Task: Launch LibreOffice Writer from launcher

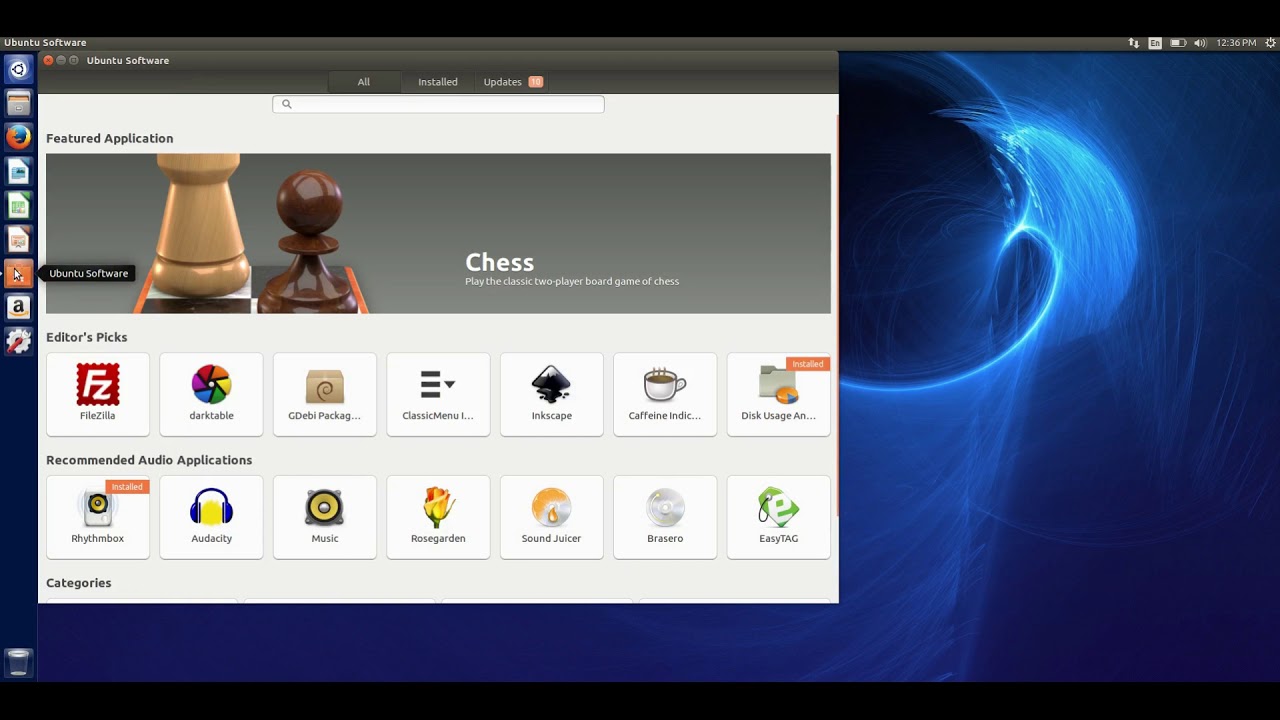Action: [x=18, y=172]
